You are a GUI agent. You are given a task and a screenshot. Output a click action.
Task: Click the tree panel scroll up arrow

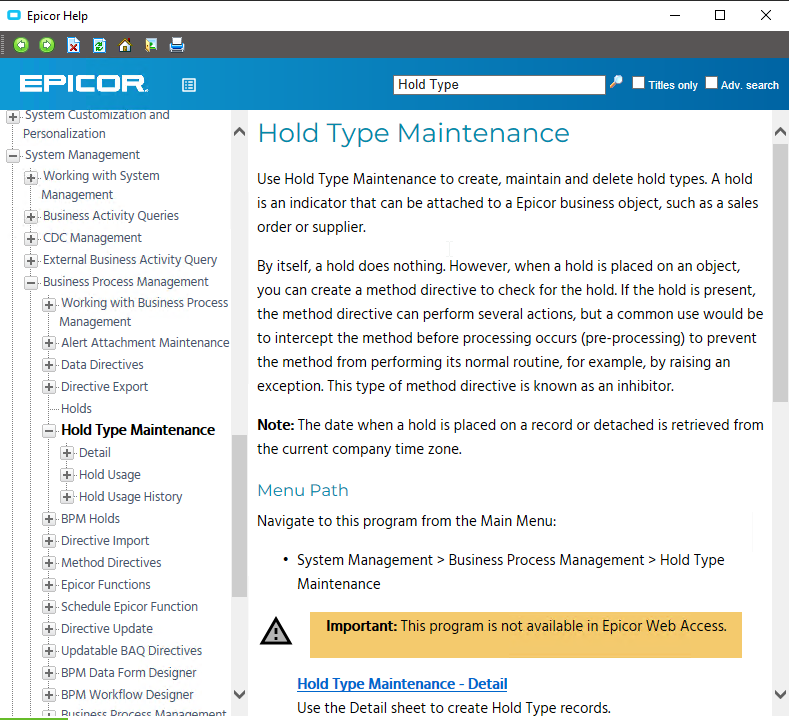pyautogui.click(x=240, y=132)
